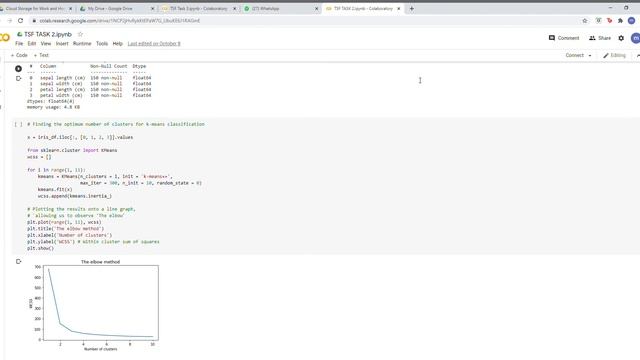Add a new Text cell
The image size is (640, 360).
point(41,55)
